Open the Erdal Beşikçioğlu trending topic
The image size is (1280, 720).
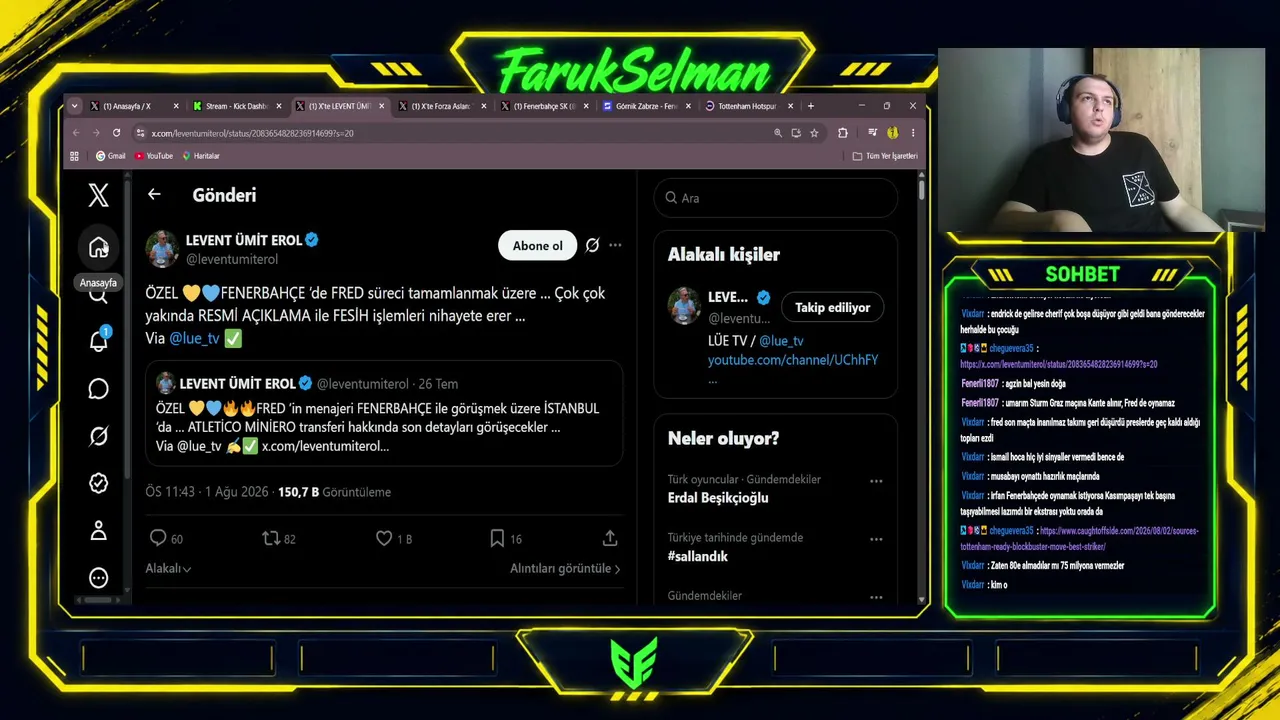(x=718, y=497)
